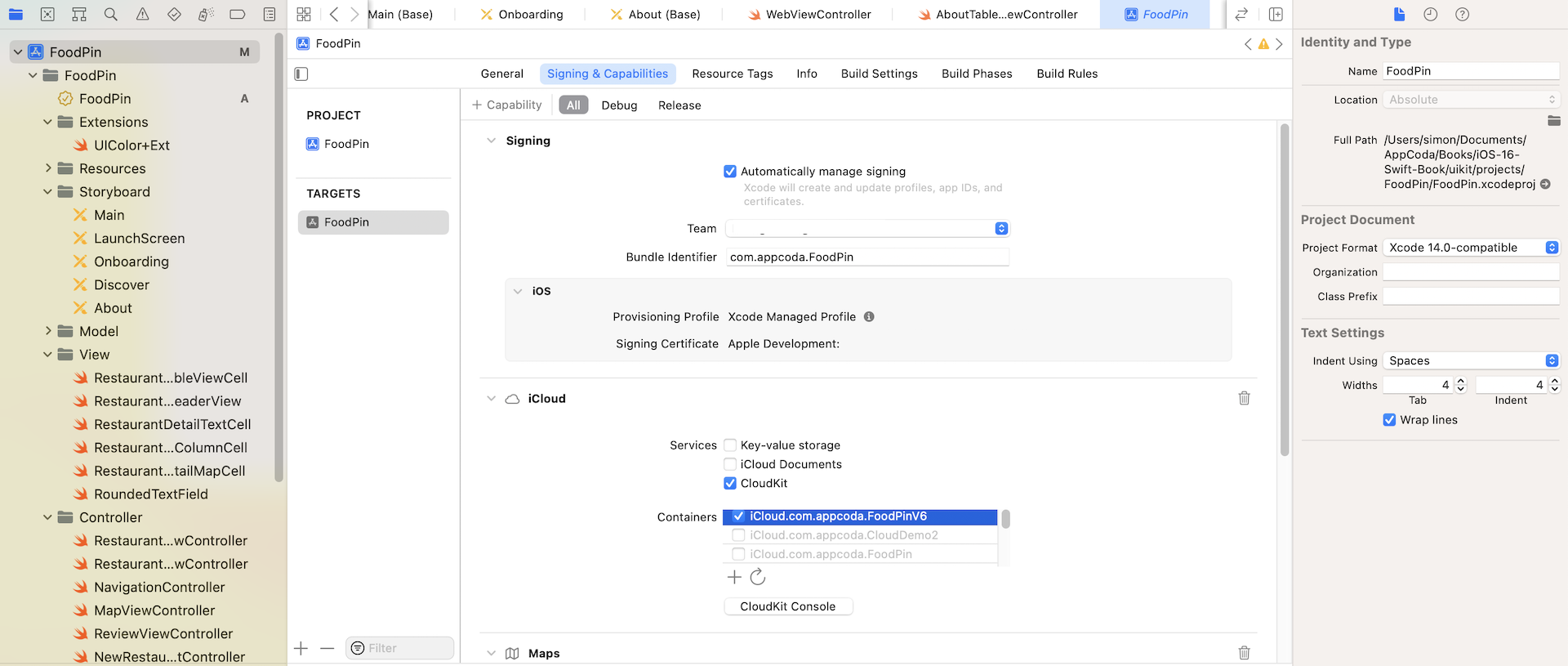Choose the location folder icon in the inspector
The height and width of the screenshot is (666, 1568).
point(1553,121)
